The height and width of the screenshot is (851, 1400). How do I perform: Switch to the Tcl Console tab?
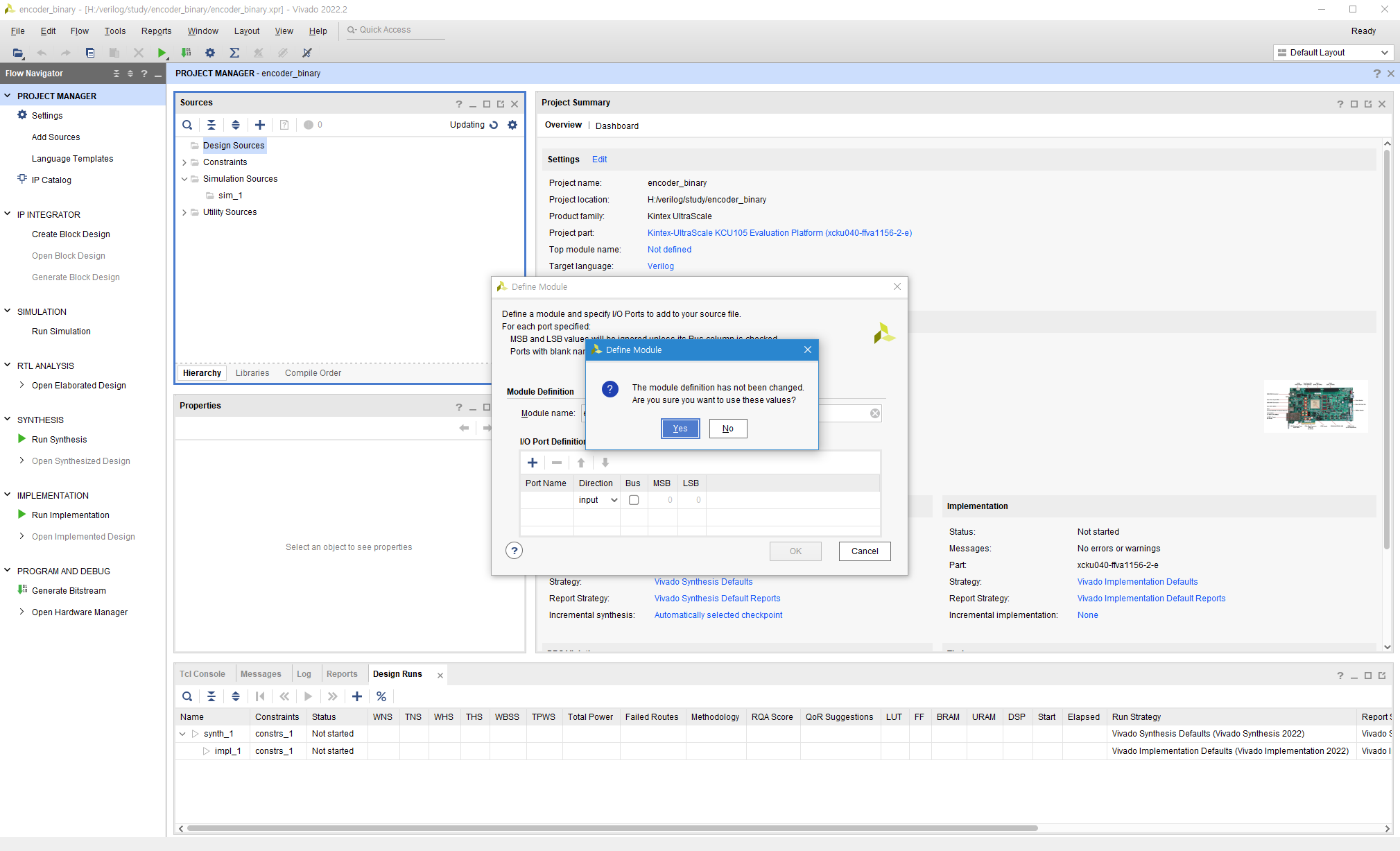point(202,674)
